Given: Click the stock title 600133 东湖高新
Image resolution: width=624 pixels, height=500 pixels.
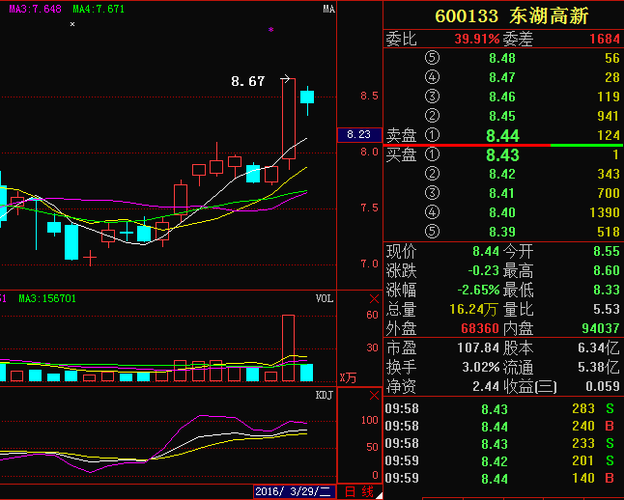Looking at the screenshot, I should [511, 17].
